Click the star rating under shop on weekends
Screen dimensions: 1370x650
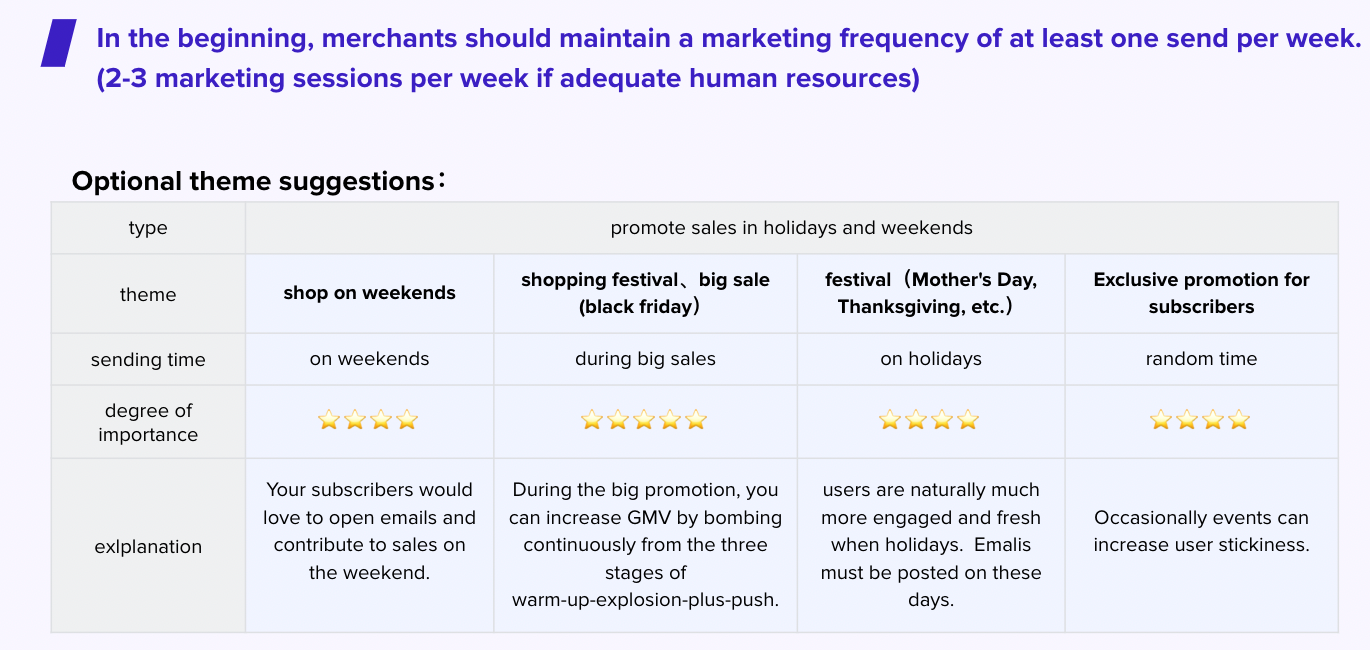(367, 420)
